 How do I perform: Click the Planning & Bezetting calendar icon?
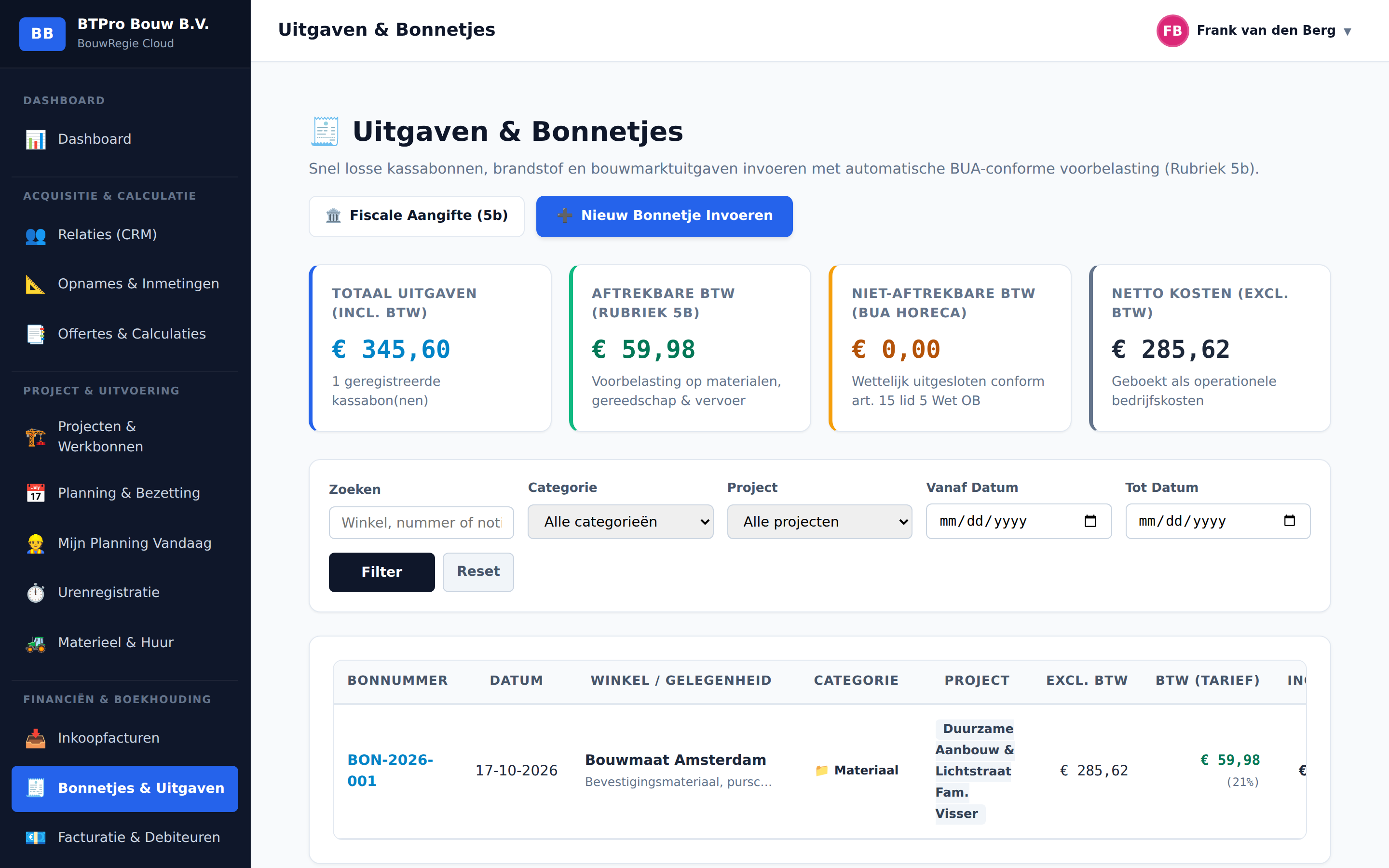coord(36,493)
